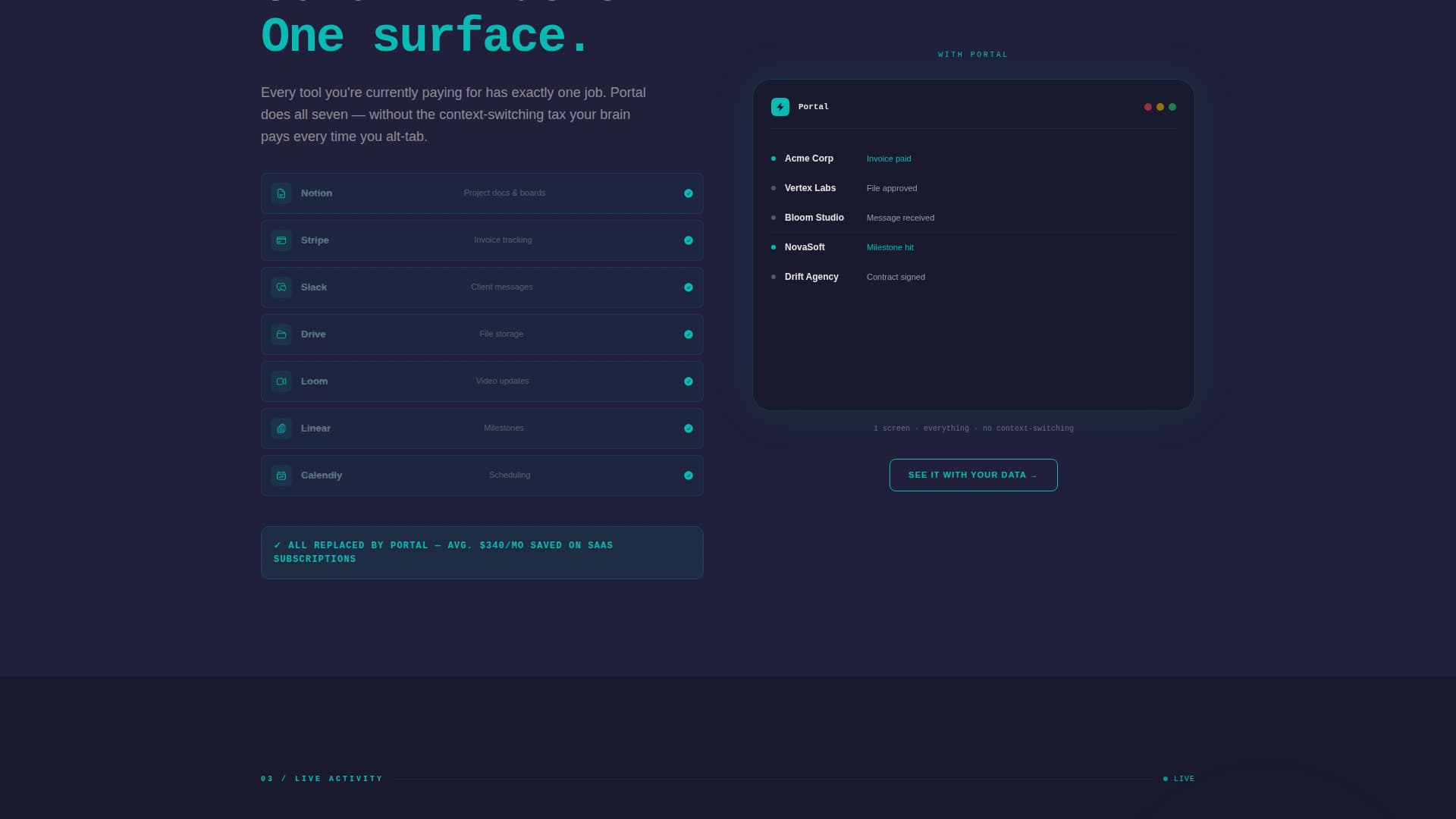The width and height of the screenshot is (1456, 819).
Task: Click the Project docs & boards description
Action: [504, 193]
